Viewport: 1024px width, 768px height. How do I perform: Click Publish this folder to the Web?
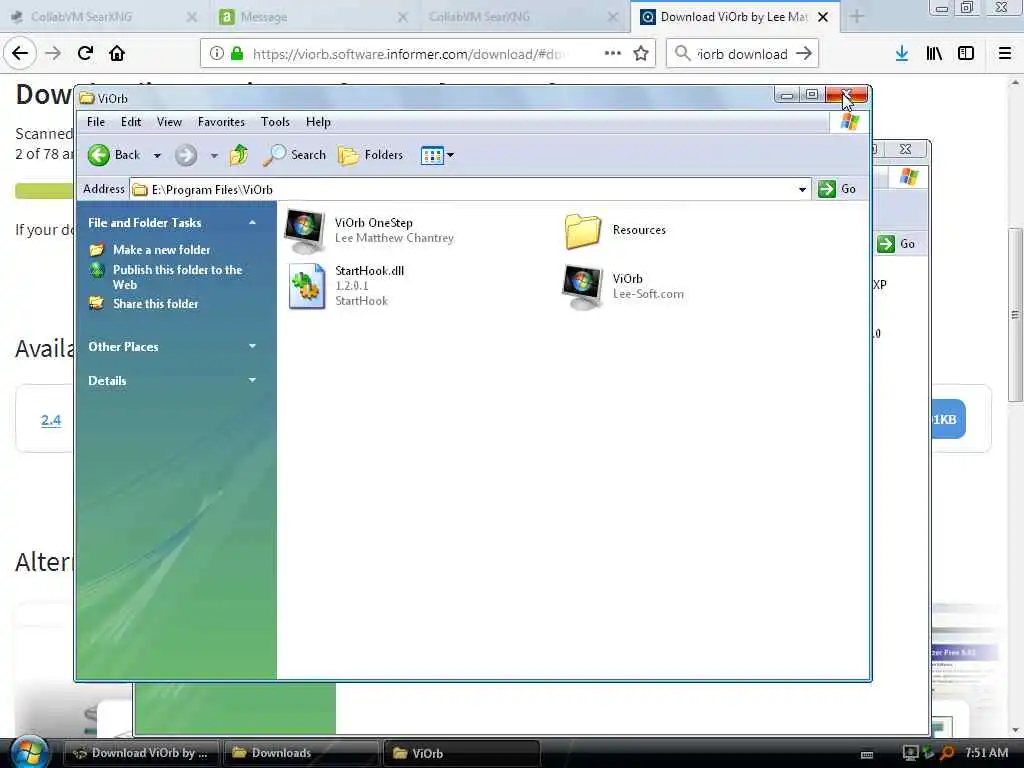point(177,278)
